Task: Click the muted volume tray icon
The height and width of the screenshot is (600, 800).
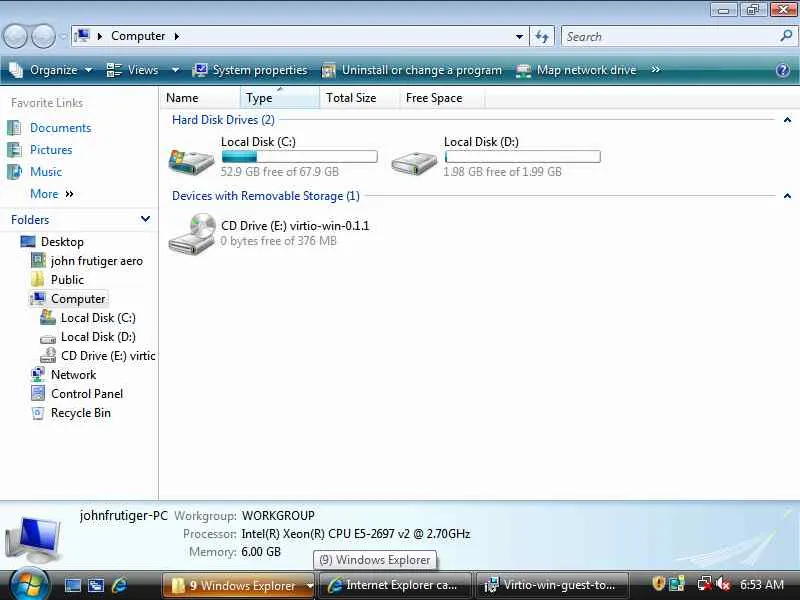Action: (723, 584)
